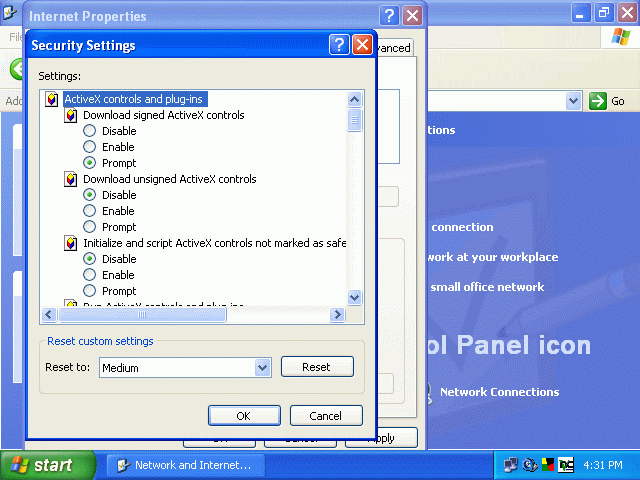Click Cancel in Security Settings dialog
The height and width of the screenshot is (480, 640).
pyautogui.click(x=326, y=416)
